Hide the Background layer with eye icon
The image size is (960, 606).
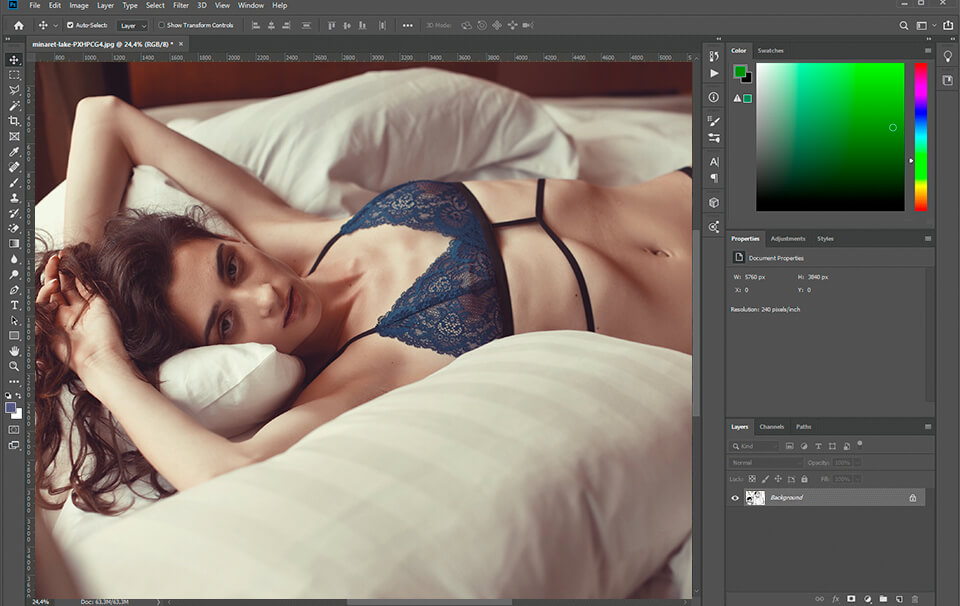point(735,498)
